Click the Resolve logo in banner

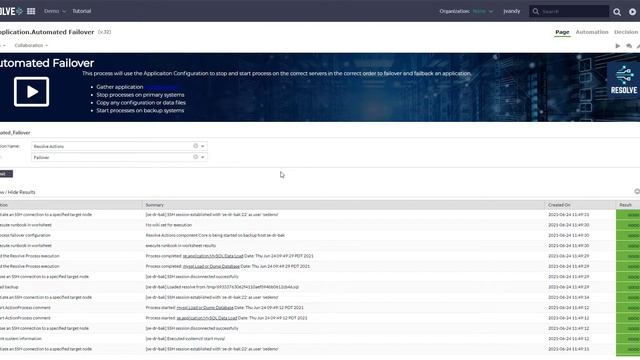[623, 80]
